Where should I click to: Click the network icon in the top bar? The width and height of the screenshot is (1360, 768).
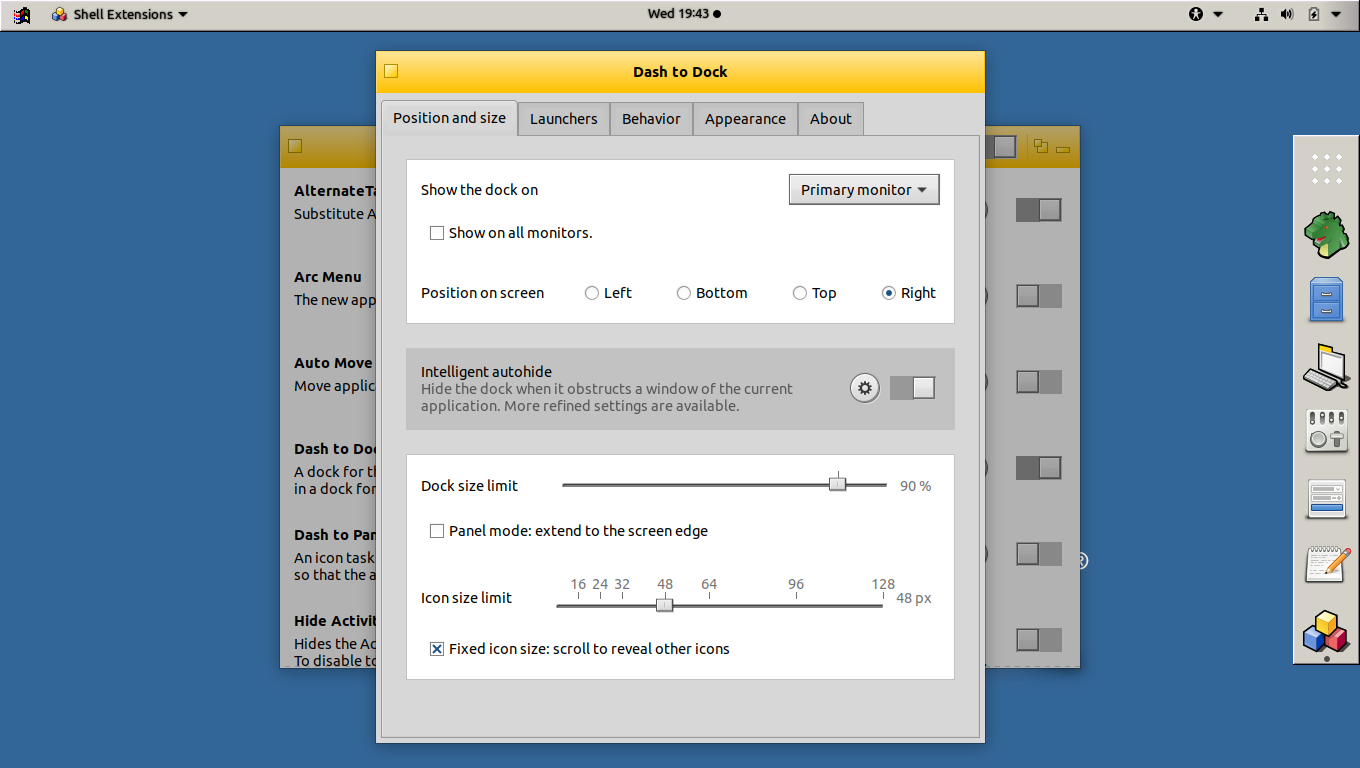pos(1262,14)
